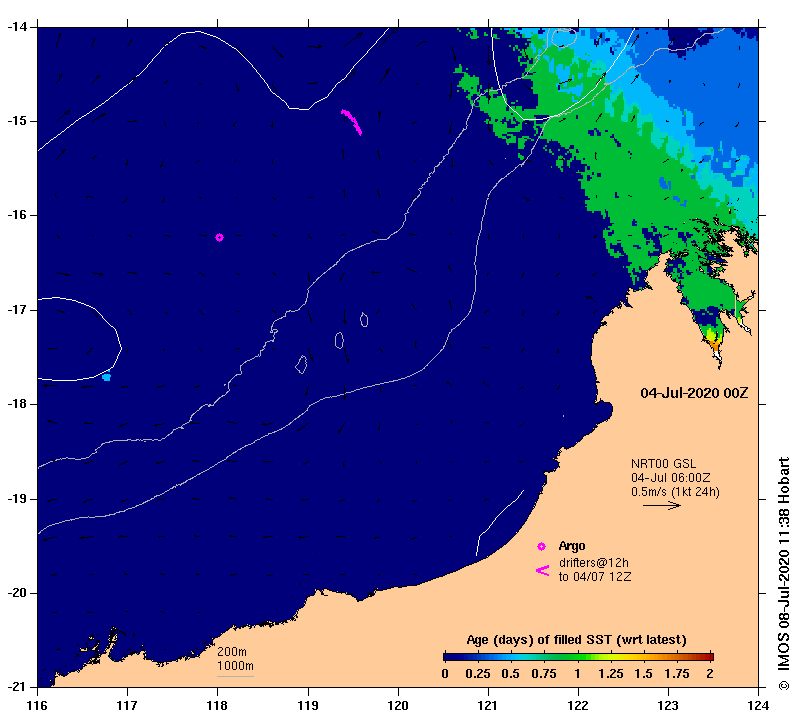Click the longitude label 120

click(398, 706)
